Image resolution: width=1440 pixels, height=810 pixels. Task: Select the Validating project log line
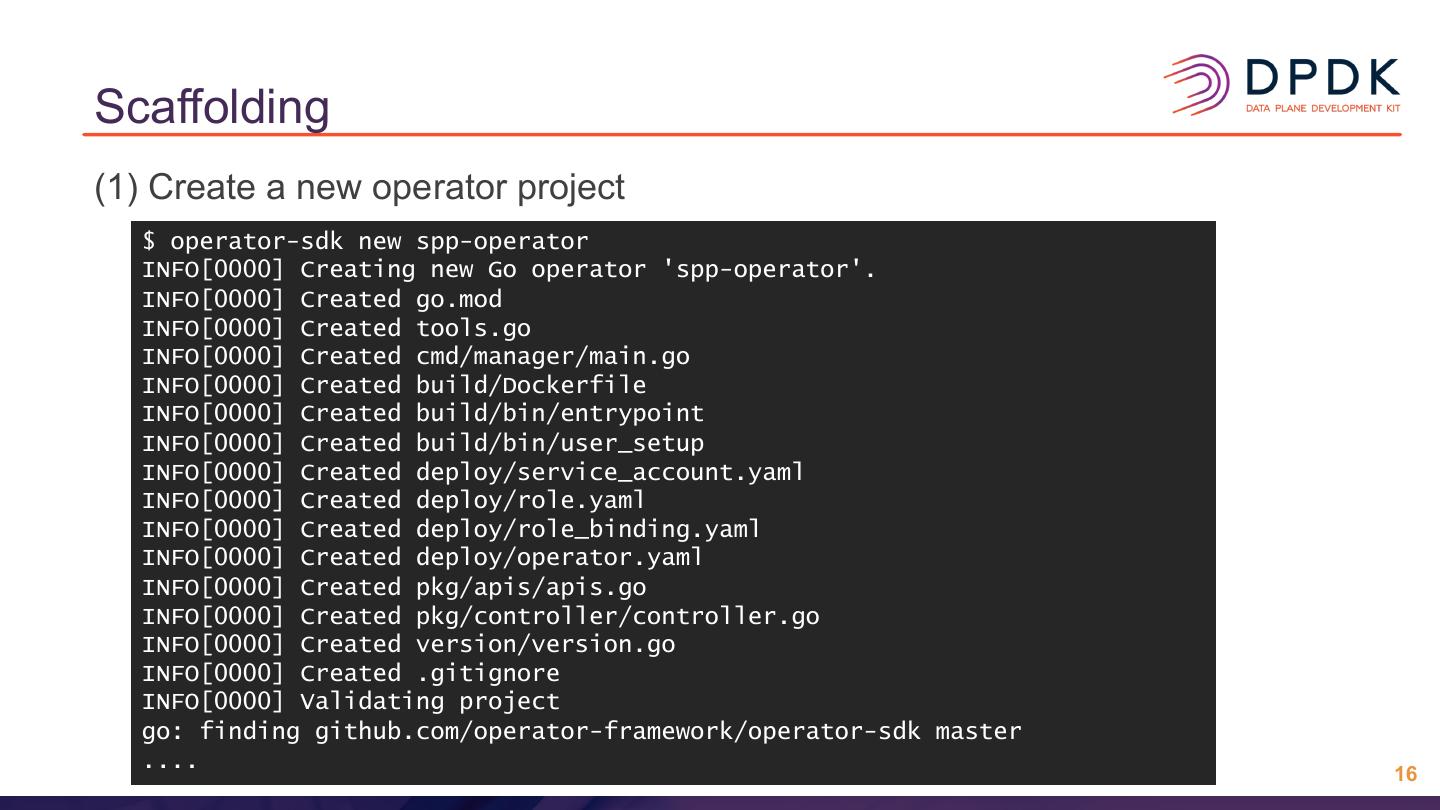click(350, 701)
